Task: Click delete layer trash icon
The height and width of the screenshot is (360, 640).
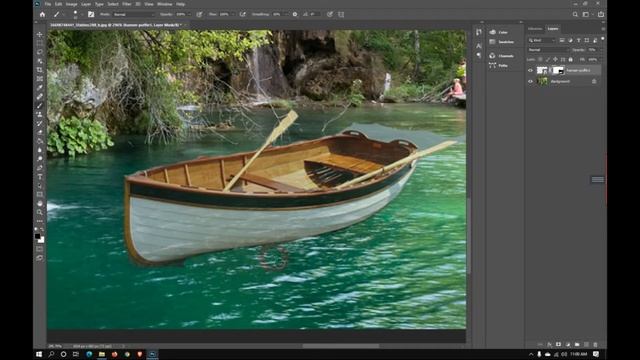Action: point(595,344)
